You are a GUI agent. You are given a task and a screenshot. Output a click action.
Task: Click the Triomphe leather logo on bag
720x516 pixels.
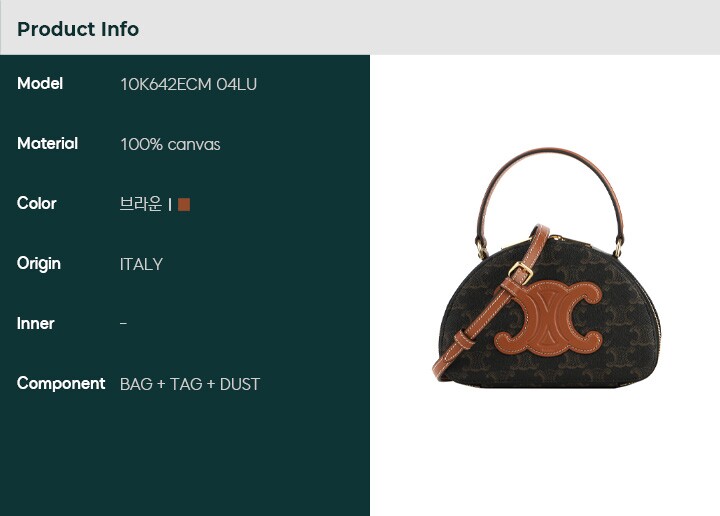pyautogui.click(x=548, y=318)
